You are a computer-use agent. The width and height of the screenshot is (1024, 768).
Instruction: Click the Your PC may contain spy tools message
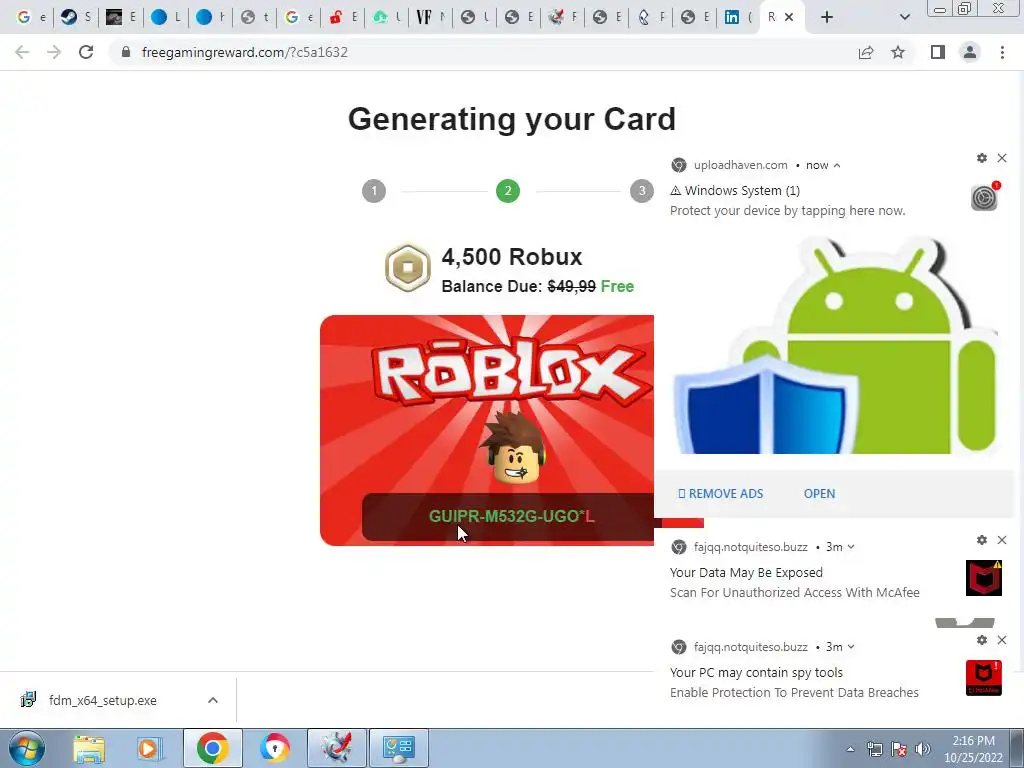click(x=756, y=673)
